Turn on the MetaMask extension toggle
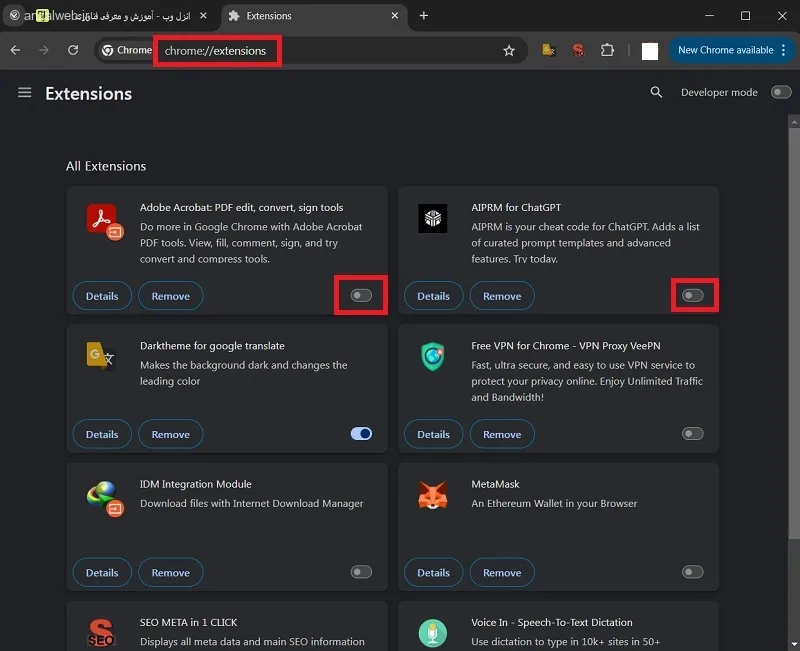Image resolution: width=800 pixels, height=651 pixels. click(x=692, y=572)
